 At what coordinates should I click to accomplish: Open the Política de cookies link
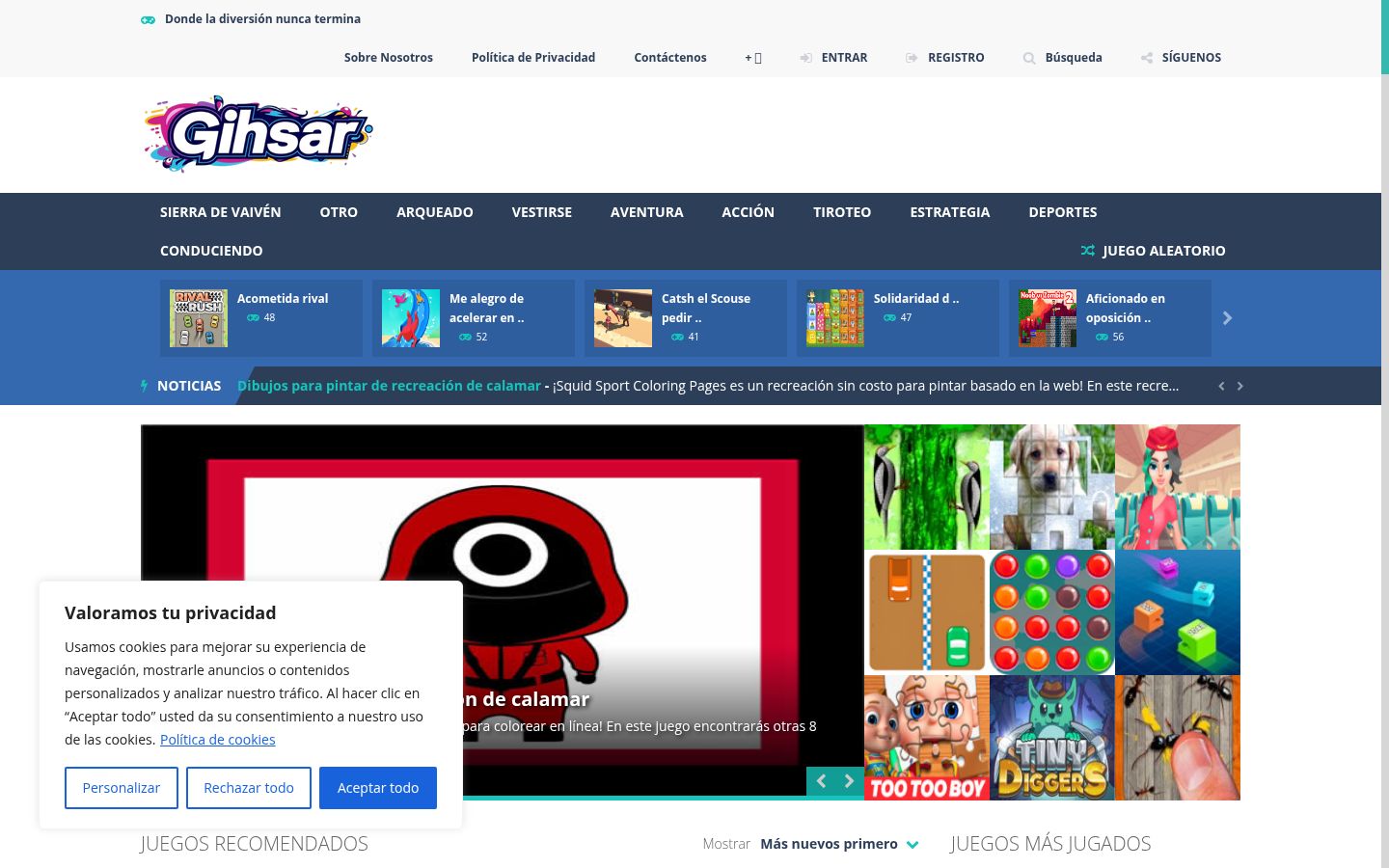point(218,740)
